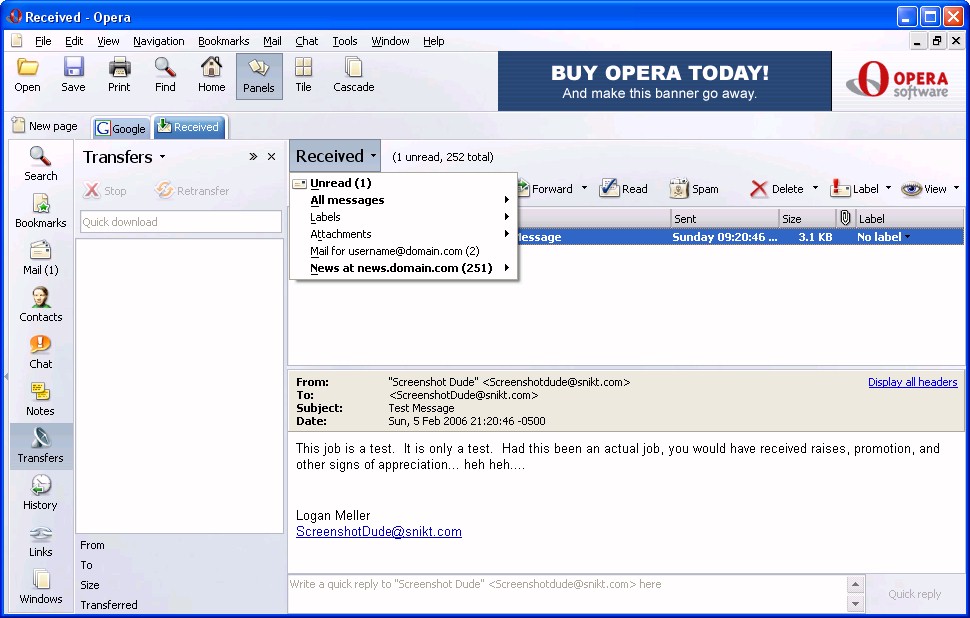The height and width of the screenshot is (618, 970).
Task: Open the Chat panel in sidebar
Action: point(41,352)
